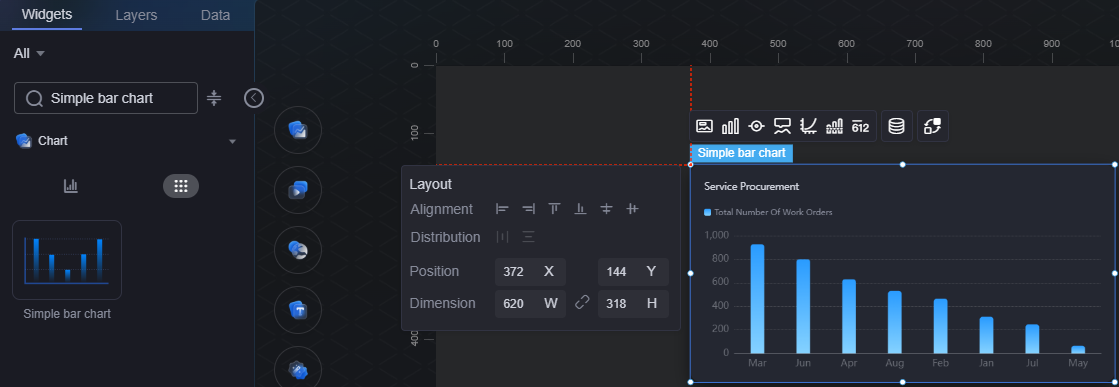Viewport: 1119px width, 387px height.
Task: Click the widget interaction swap icon
Action: [932, 126]
